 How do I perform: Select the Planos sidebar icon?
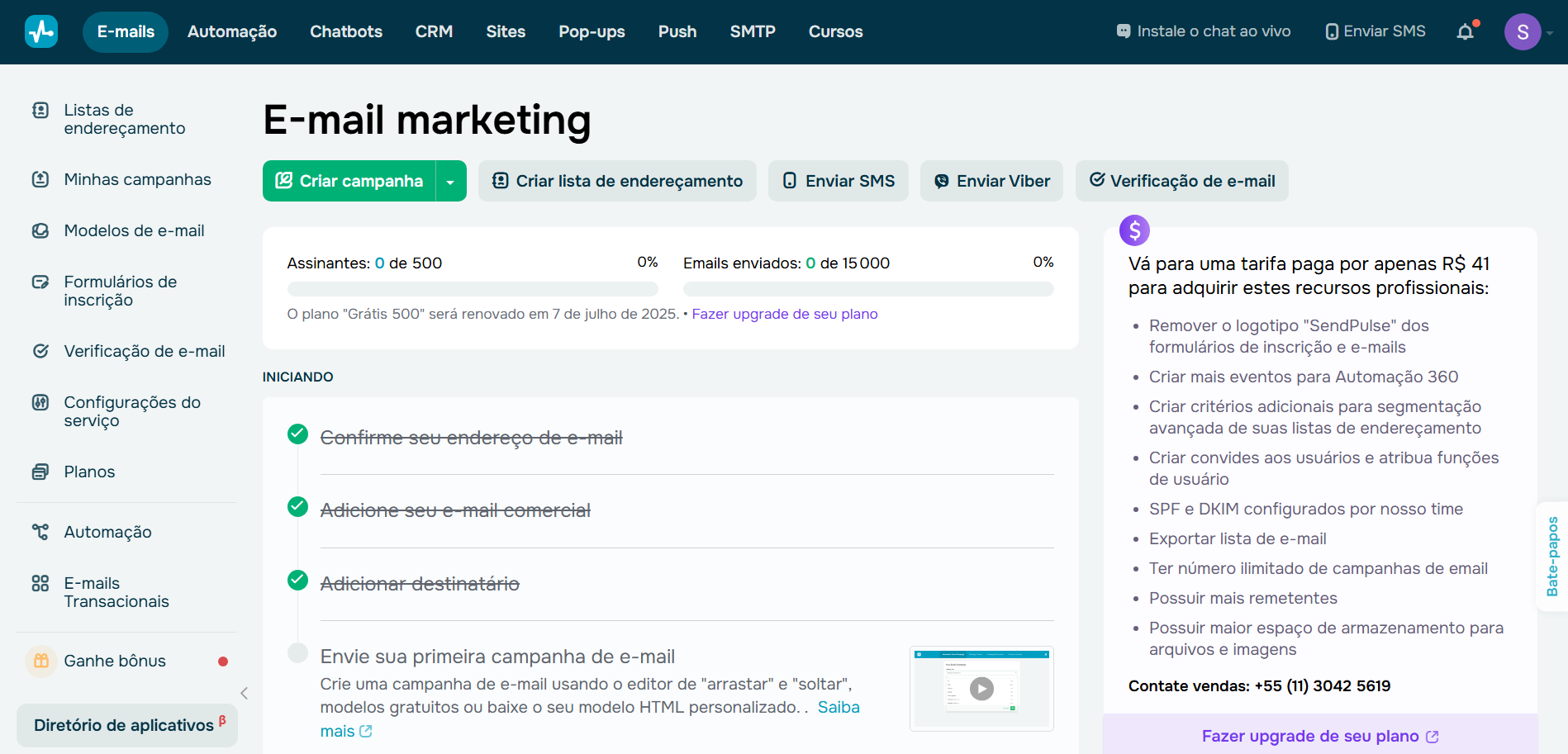[x=40, y=471]
